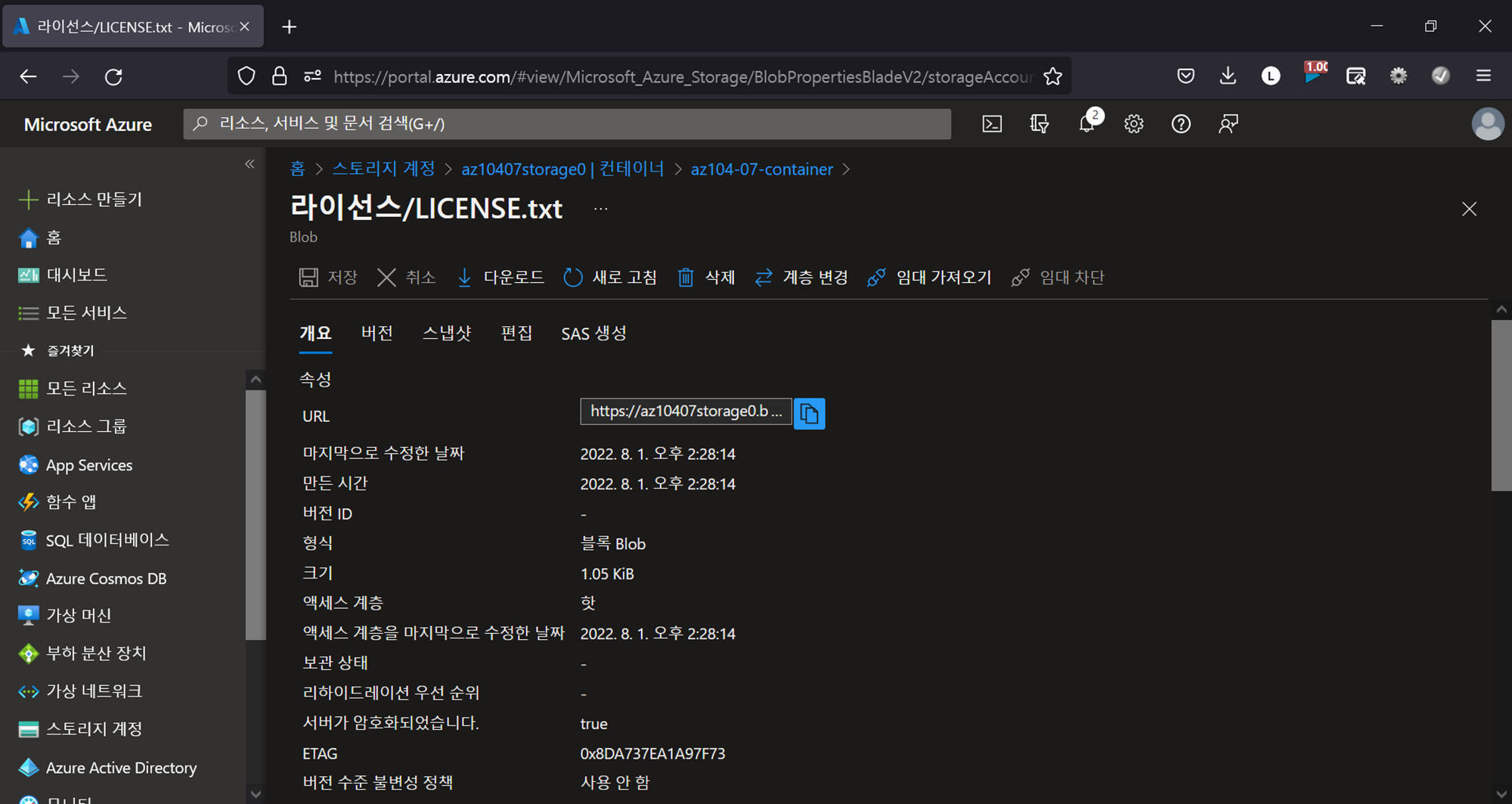Open notifications bell
Viewport: 1512px width, 804px height.
click(1087, 124)
